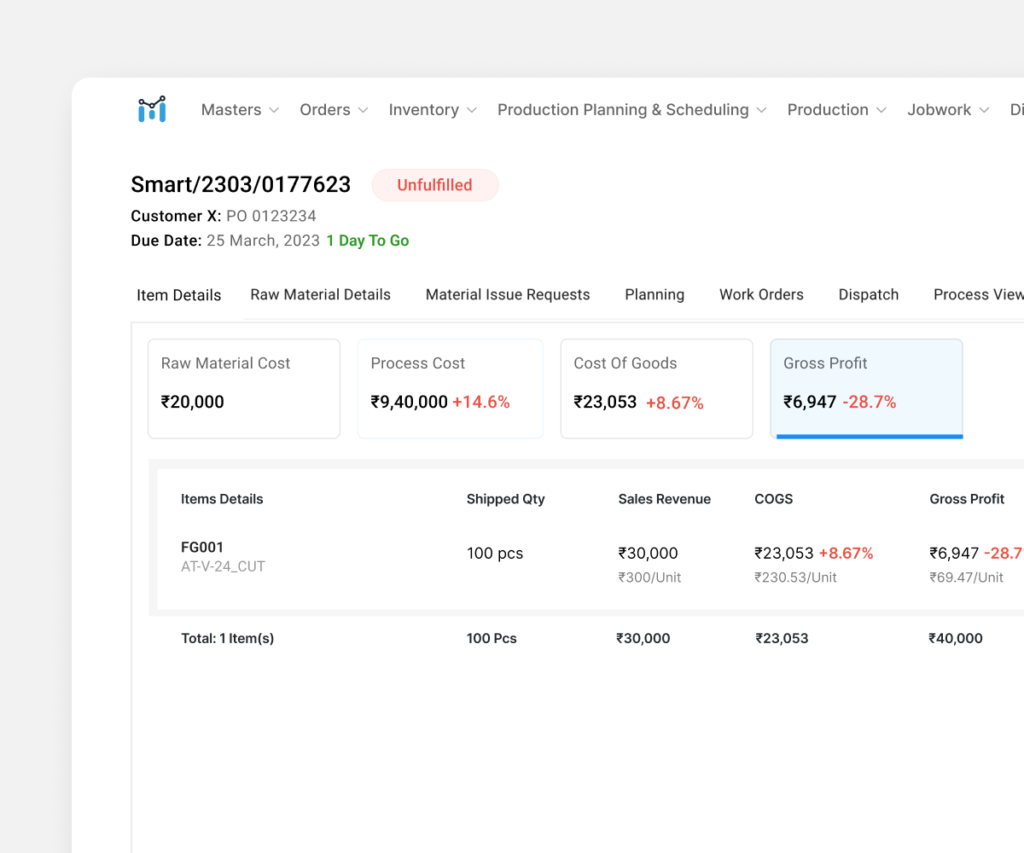Screen dimensions: 1024x853
Task: Click item code AT-V-24_CUT
Action: pos(223,566)
